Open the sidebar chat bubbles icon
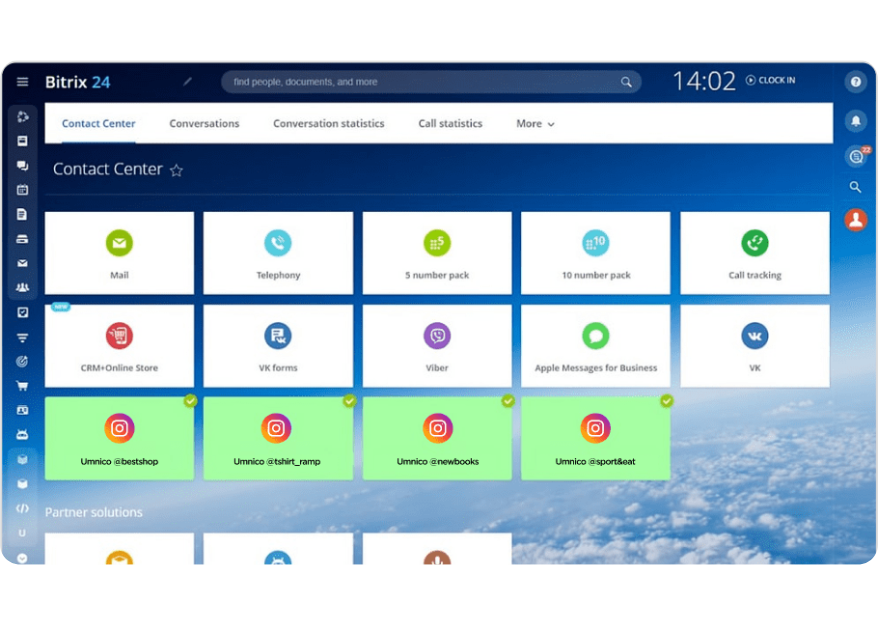879x624 pixels. (x=22, y=165)
